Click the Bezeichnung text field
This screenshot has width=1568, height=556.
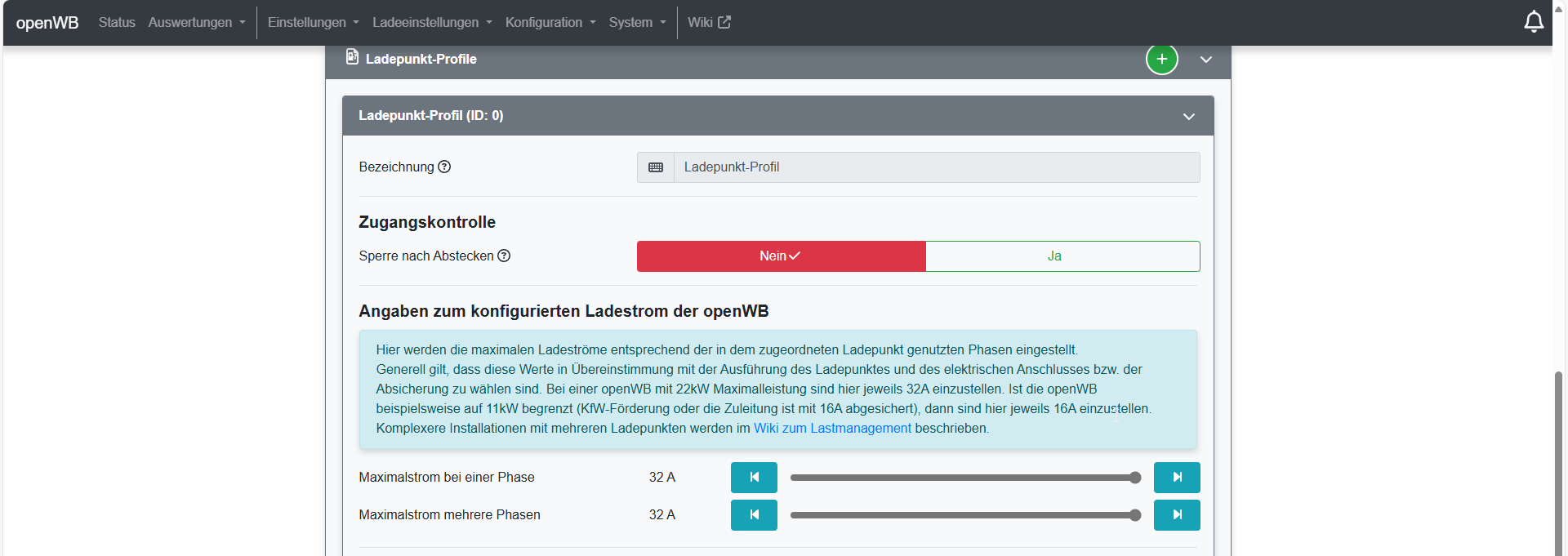(x=936, y=167)
